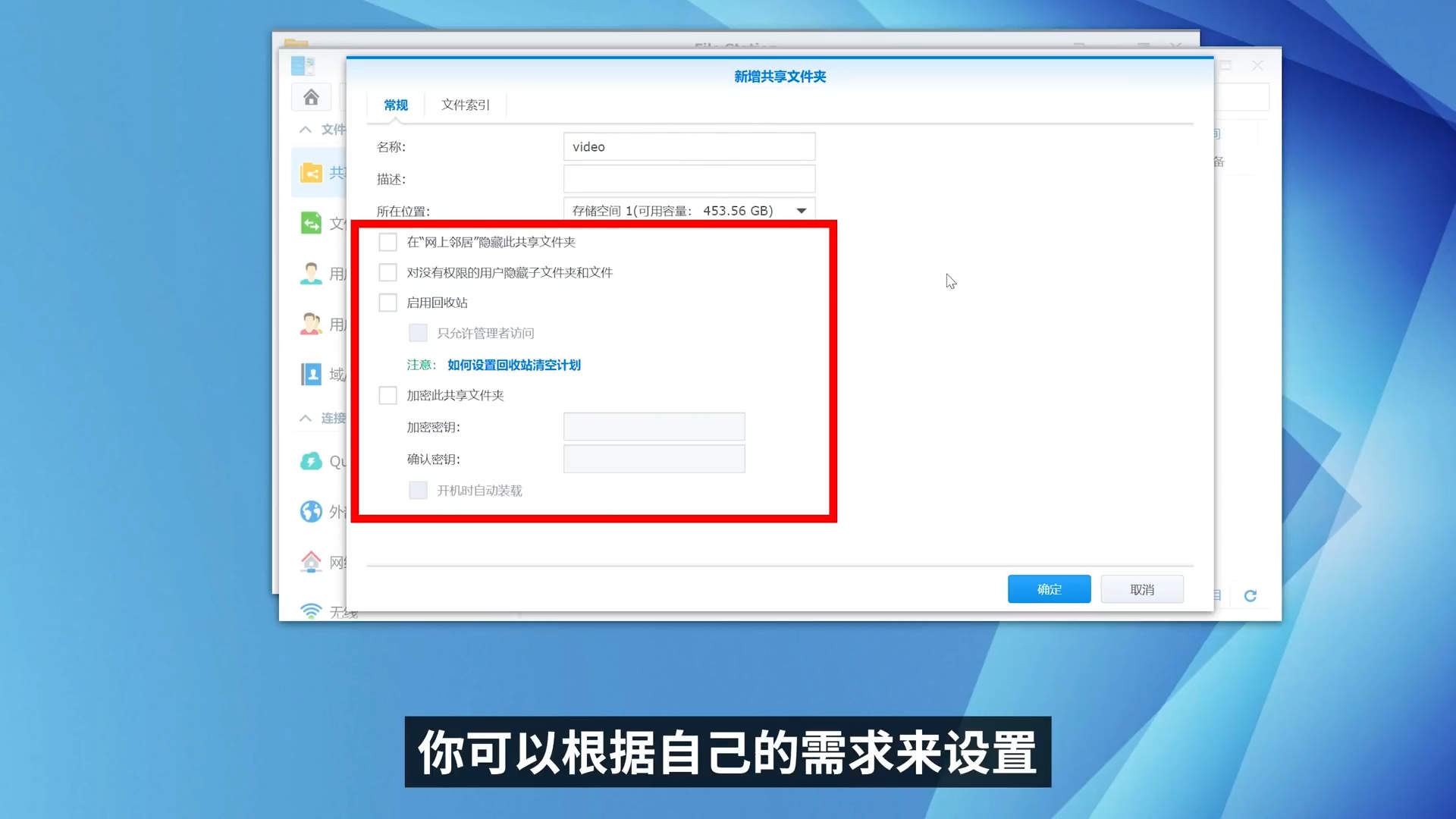
Task: Select the 用户群组 sidebar icon
Action: tap(312, 324)
